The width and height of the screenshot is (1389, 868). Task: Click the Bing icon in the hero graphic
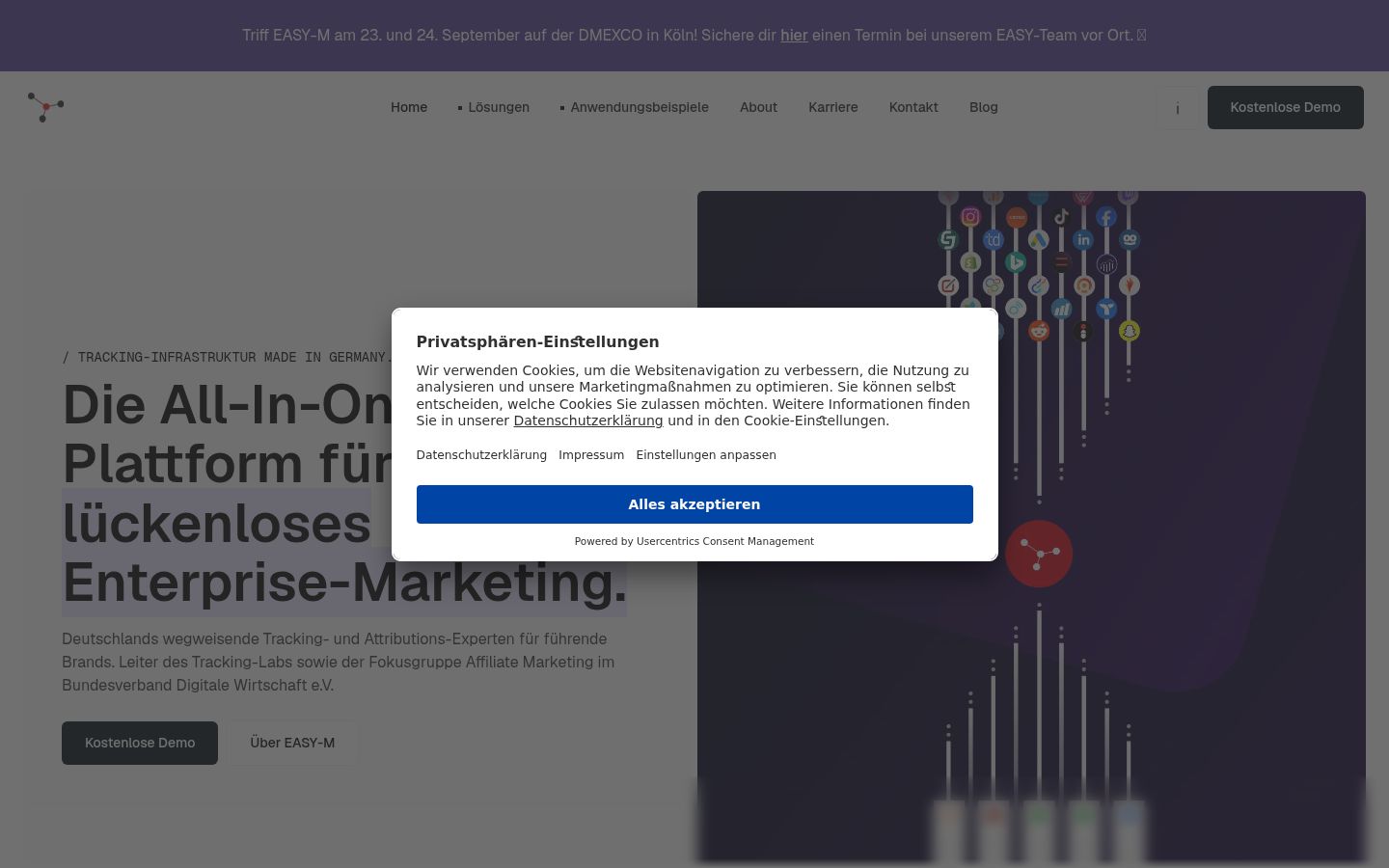[1016, 262]
